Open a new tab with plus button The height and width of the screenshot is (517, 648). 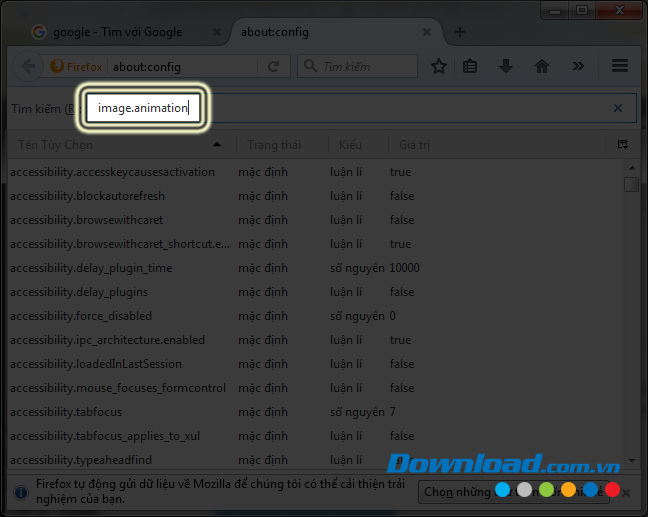pyautogui.click(x=460, y=31)
